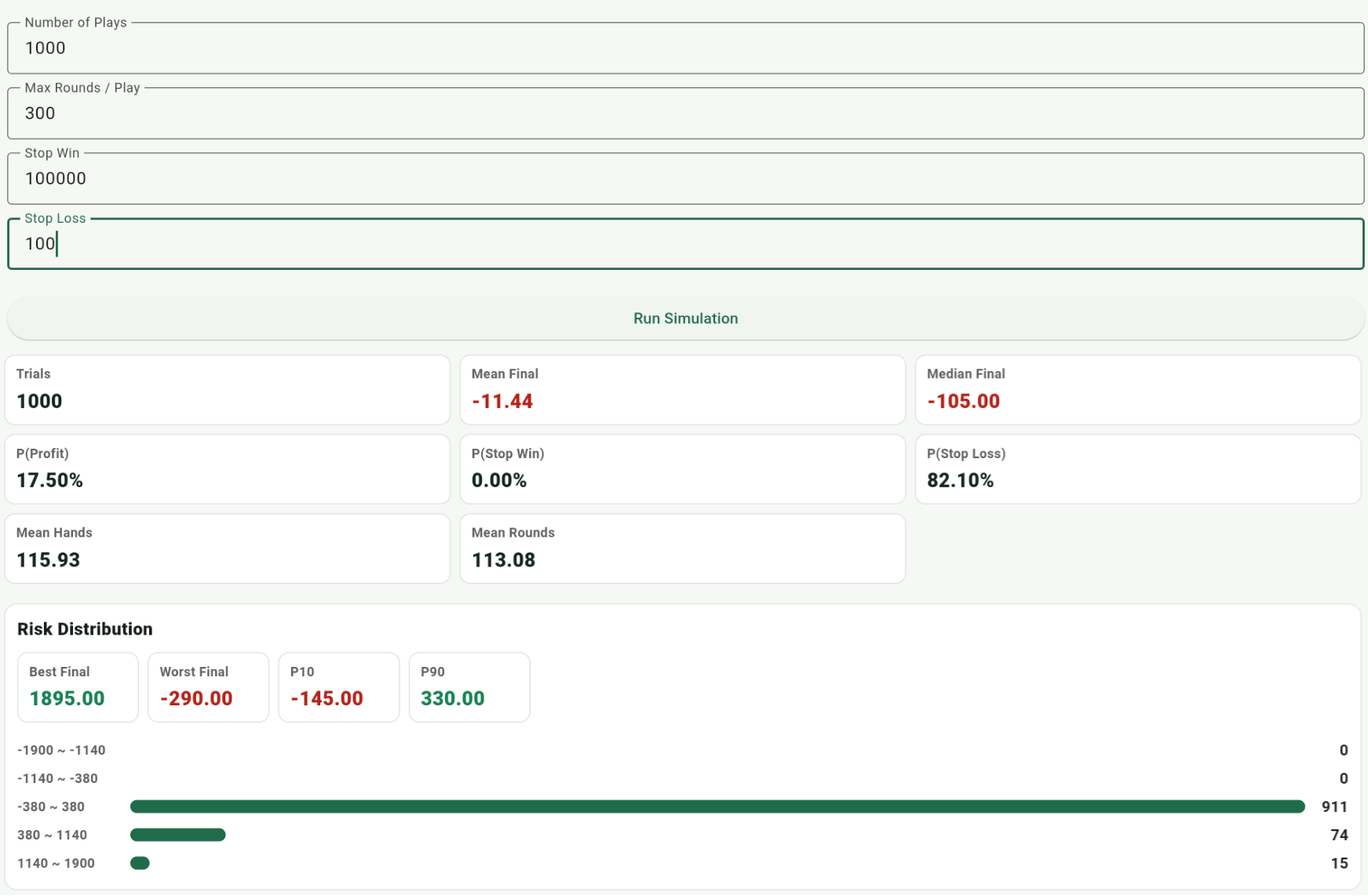Select the P10 value -145.00
Image resolution: width=1368 pixels, height=896 pixels.
(326, 698)
